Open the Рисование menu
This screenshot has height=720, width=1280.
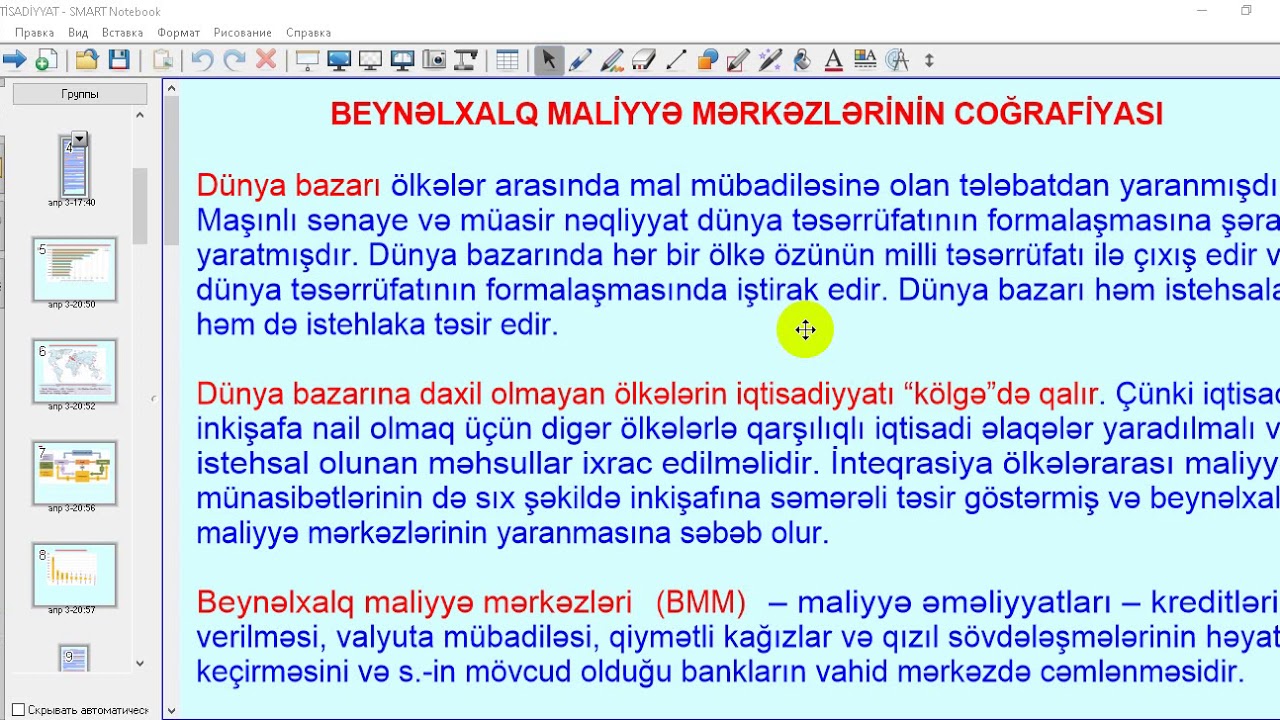[x=243, y=33]
